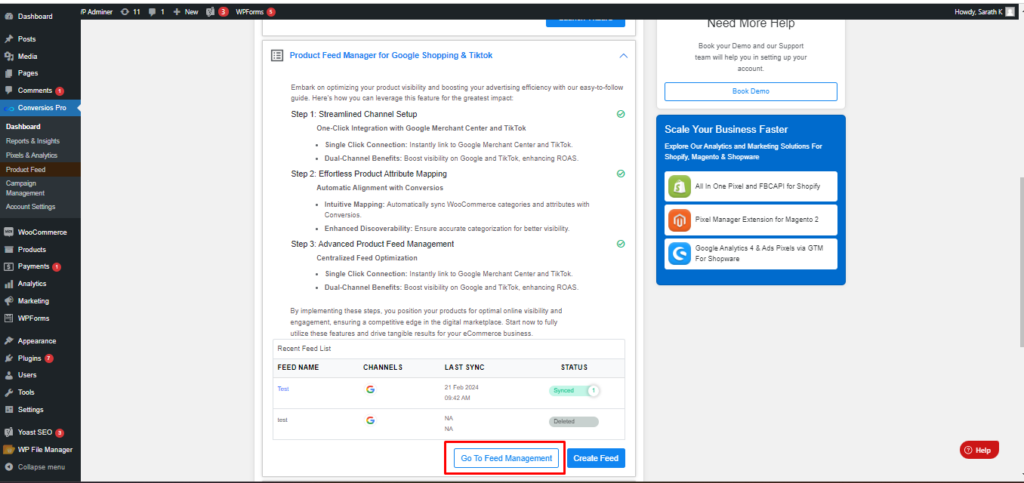This screenshot has height=483, width=1024.
Task: Open Pixel Manager Extension for Magento 2
Action: pyautogui.click(x=750, y=220)
